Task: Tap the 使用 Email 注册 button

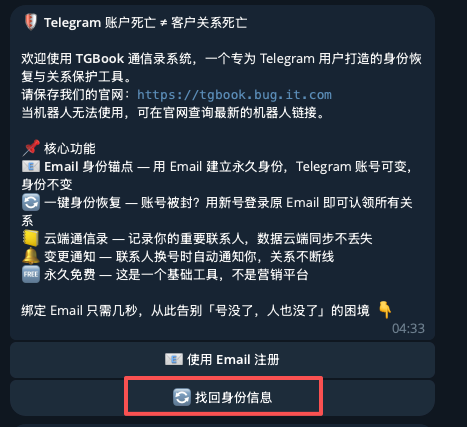Action: (x=222, y=360)
